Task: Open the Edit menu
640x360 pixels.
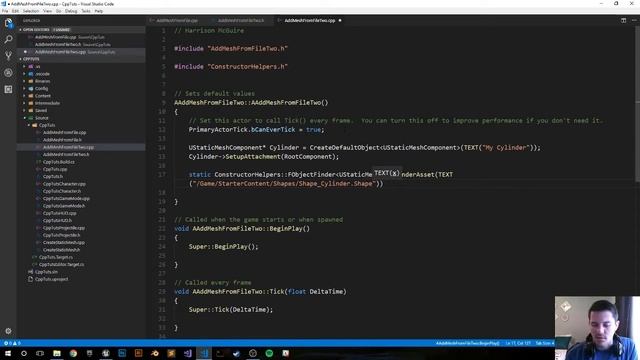Action: (x=16, y=11)
